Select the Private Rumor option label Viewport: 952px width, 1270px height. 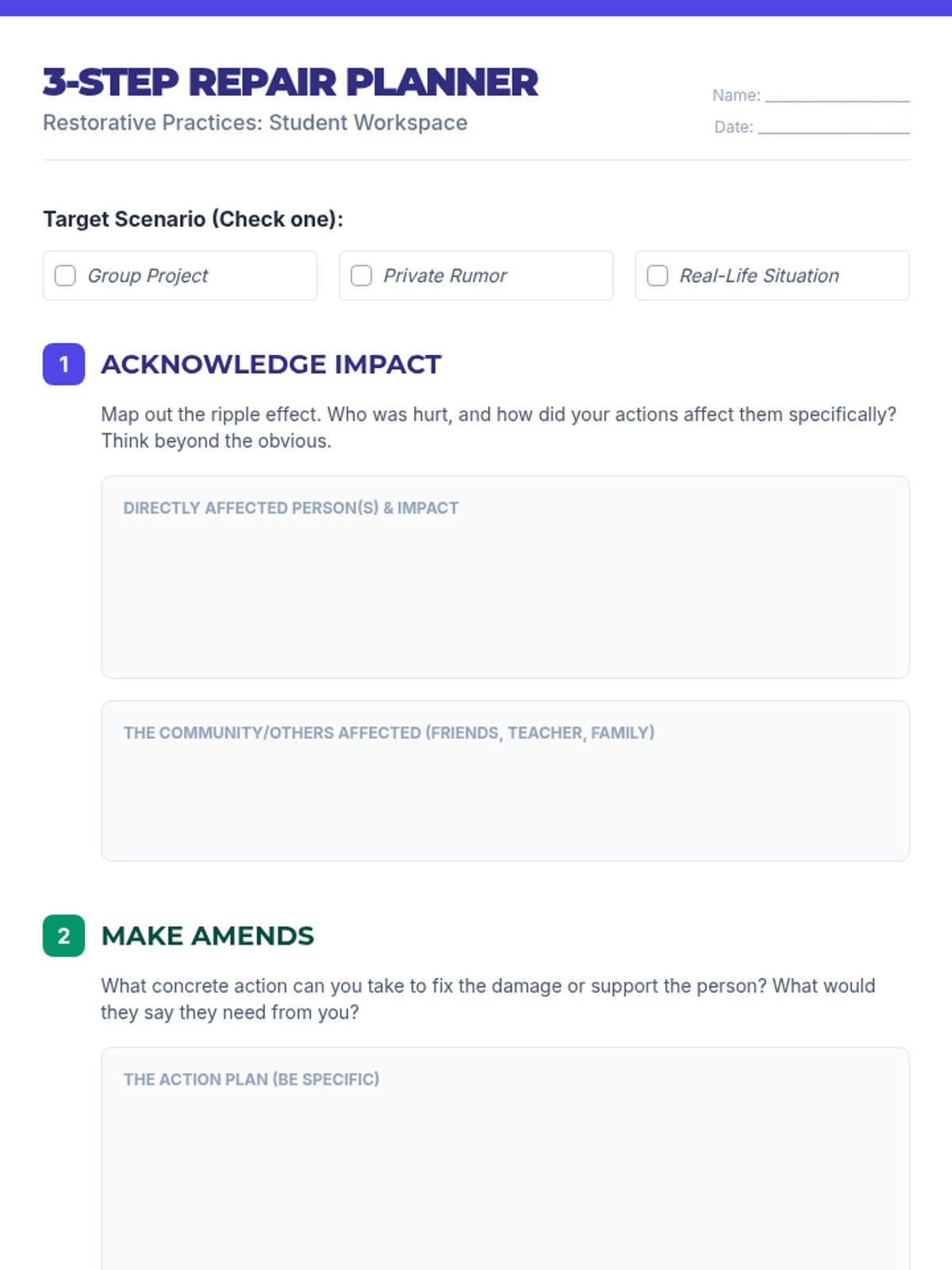tap(445, 275)
